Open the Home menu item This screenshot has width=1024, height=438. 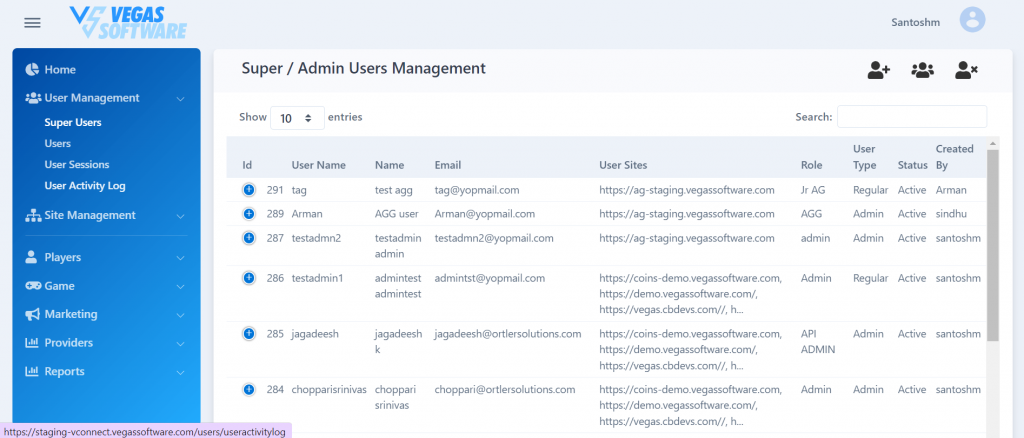60,69
